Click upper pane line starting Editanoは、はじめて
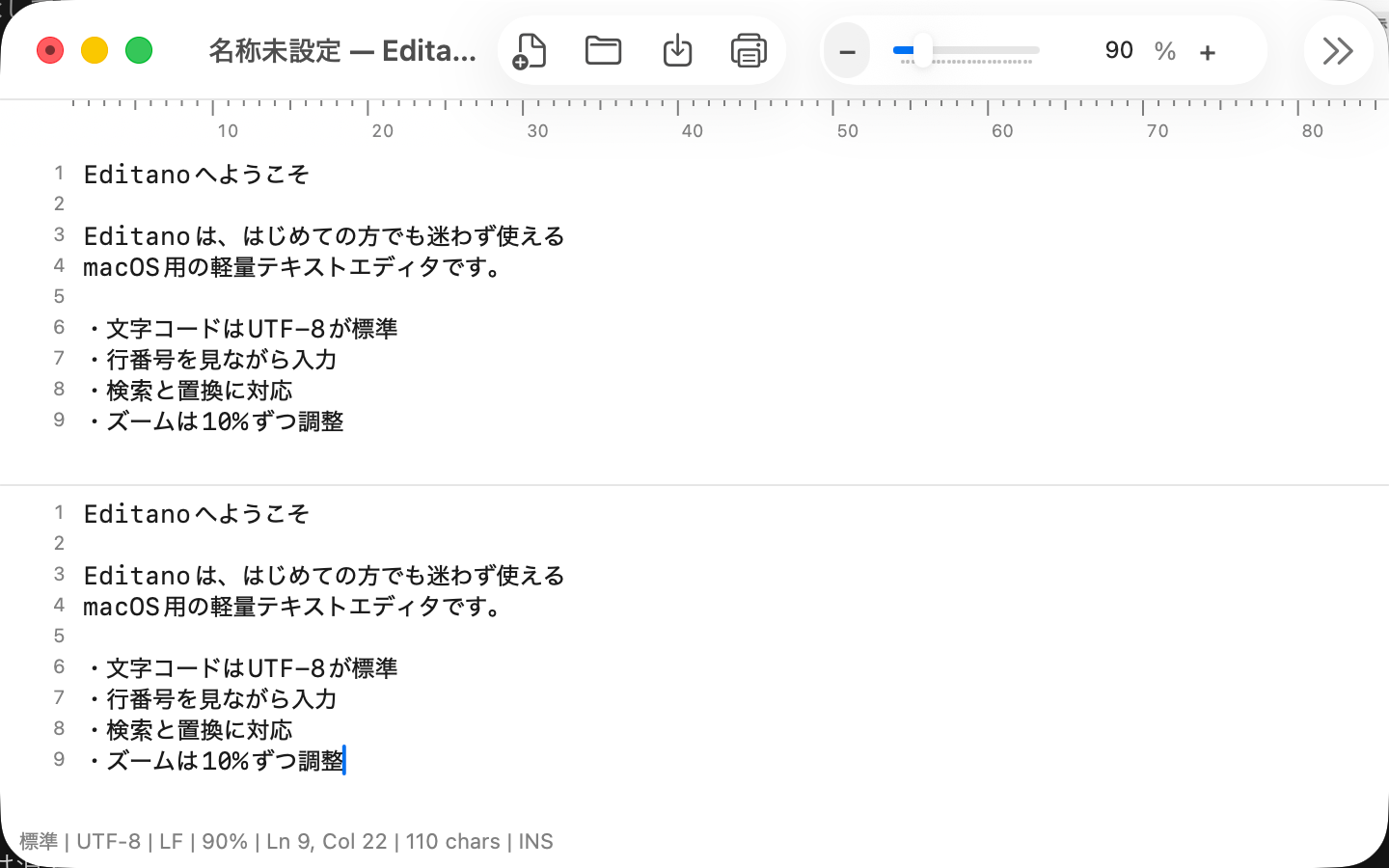Viewport: 1389px width, 868px height. click(324, 235)
